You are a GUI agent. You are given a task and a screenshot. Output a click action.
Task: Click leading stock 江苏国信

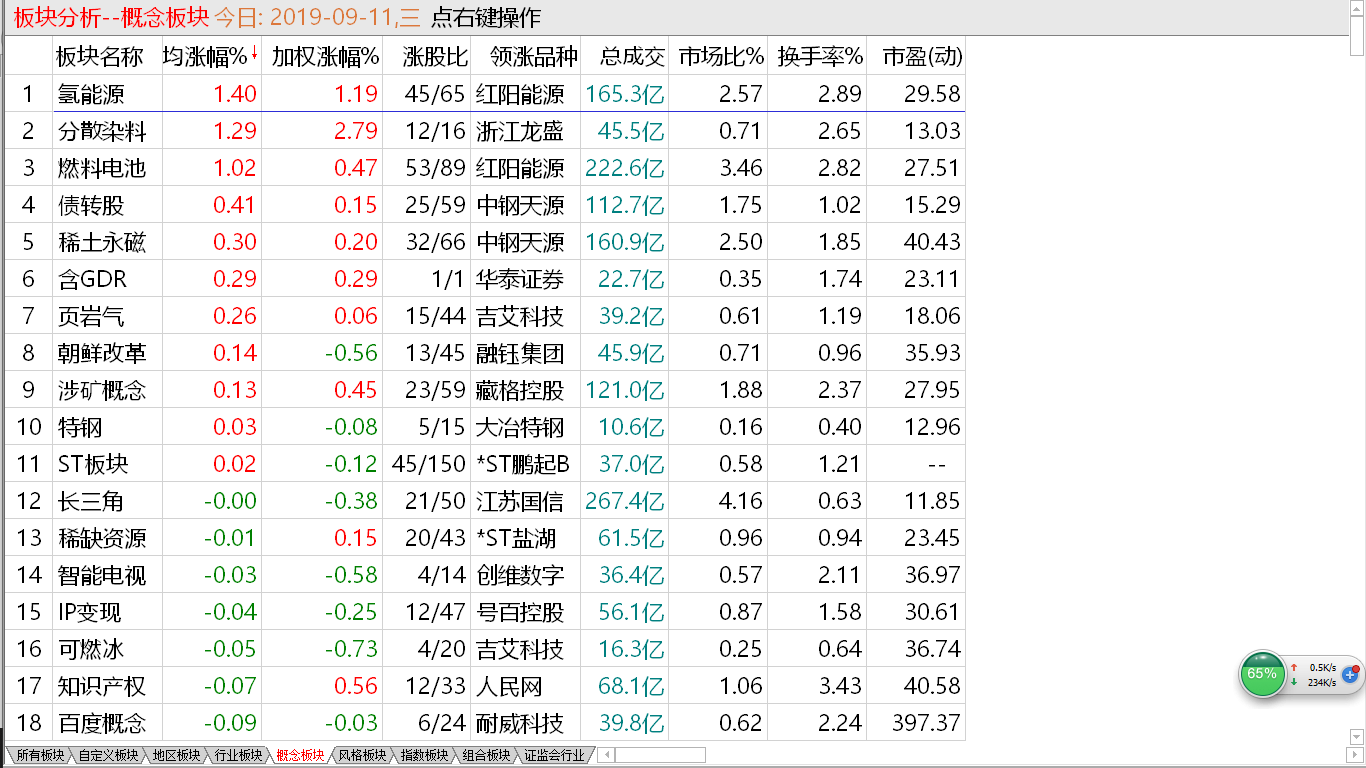[x=520, y=501]
